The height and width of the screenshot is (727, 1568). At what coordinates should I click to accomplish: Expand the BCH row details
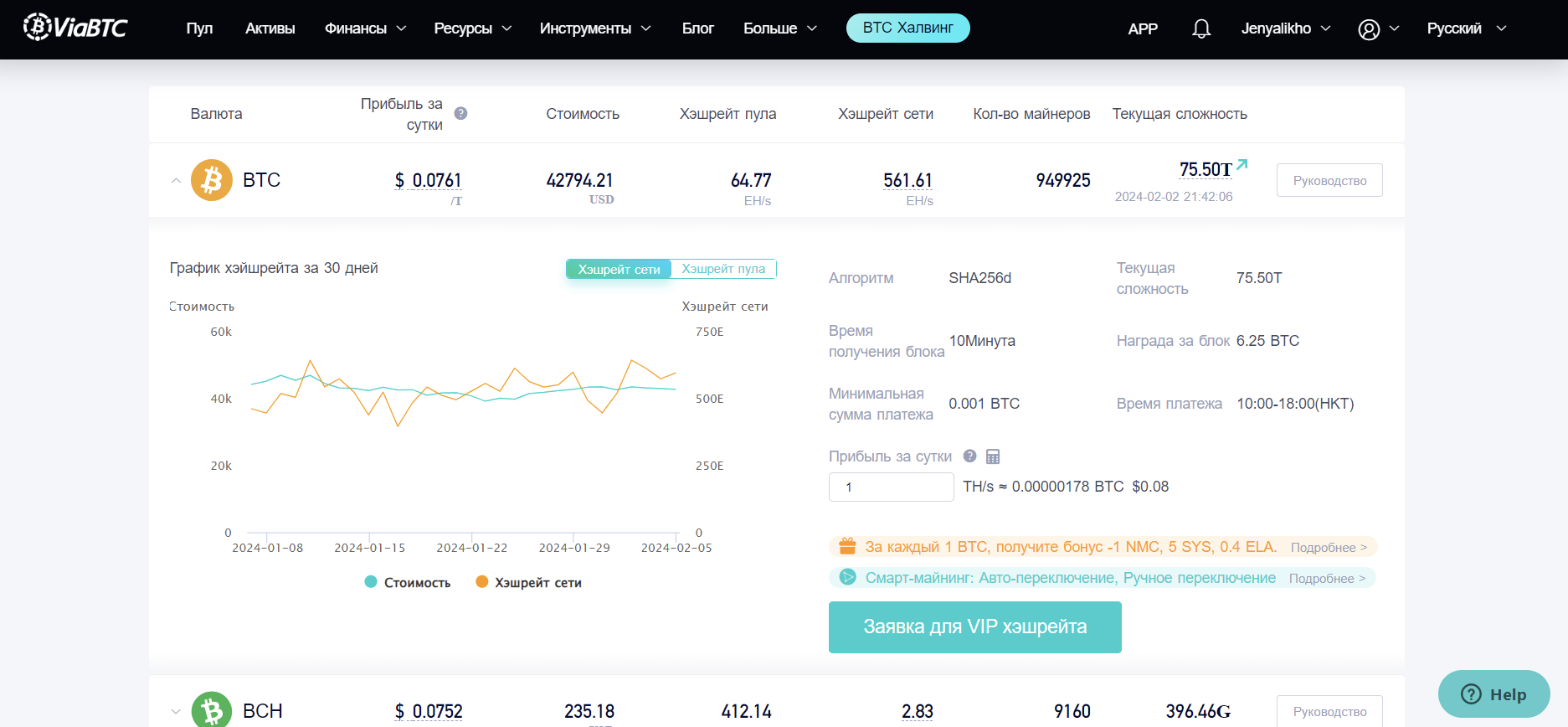(176, 711)
